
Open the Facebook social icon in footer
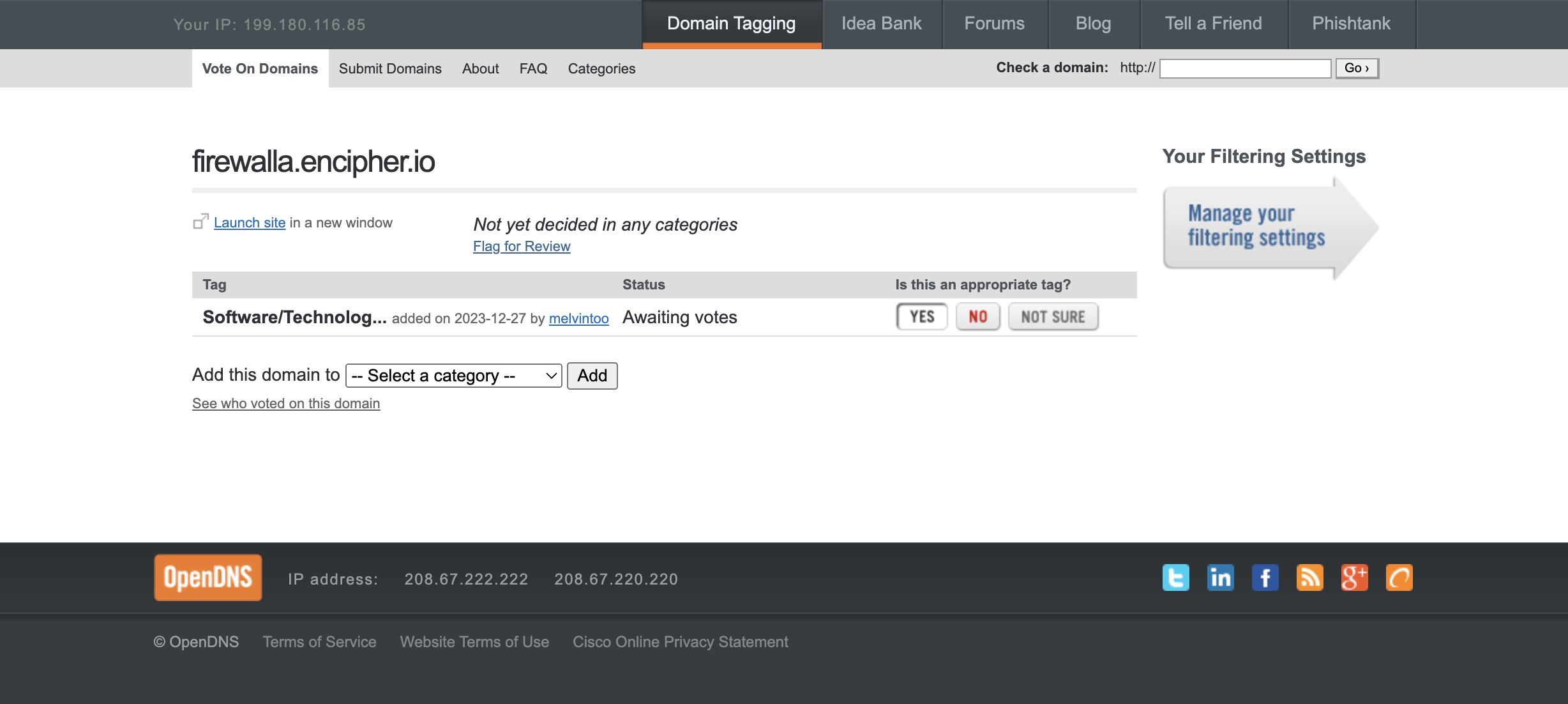coord(1265,578)
